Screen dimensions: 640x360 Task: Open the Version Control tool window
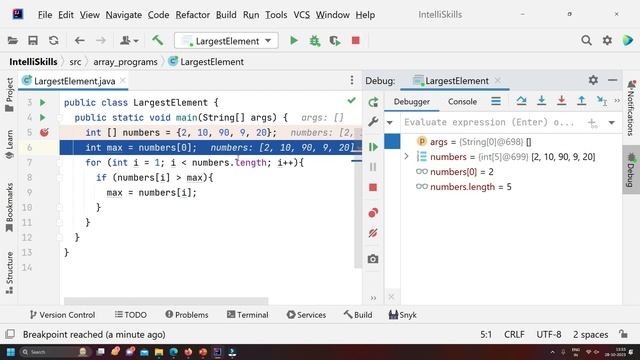pos(62,315)
